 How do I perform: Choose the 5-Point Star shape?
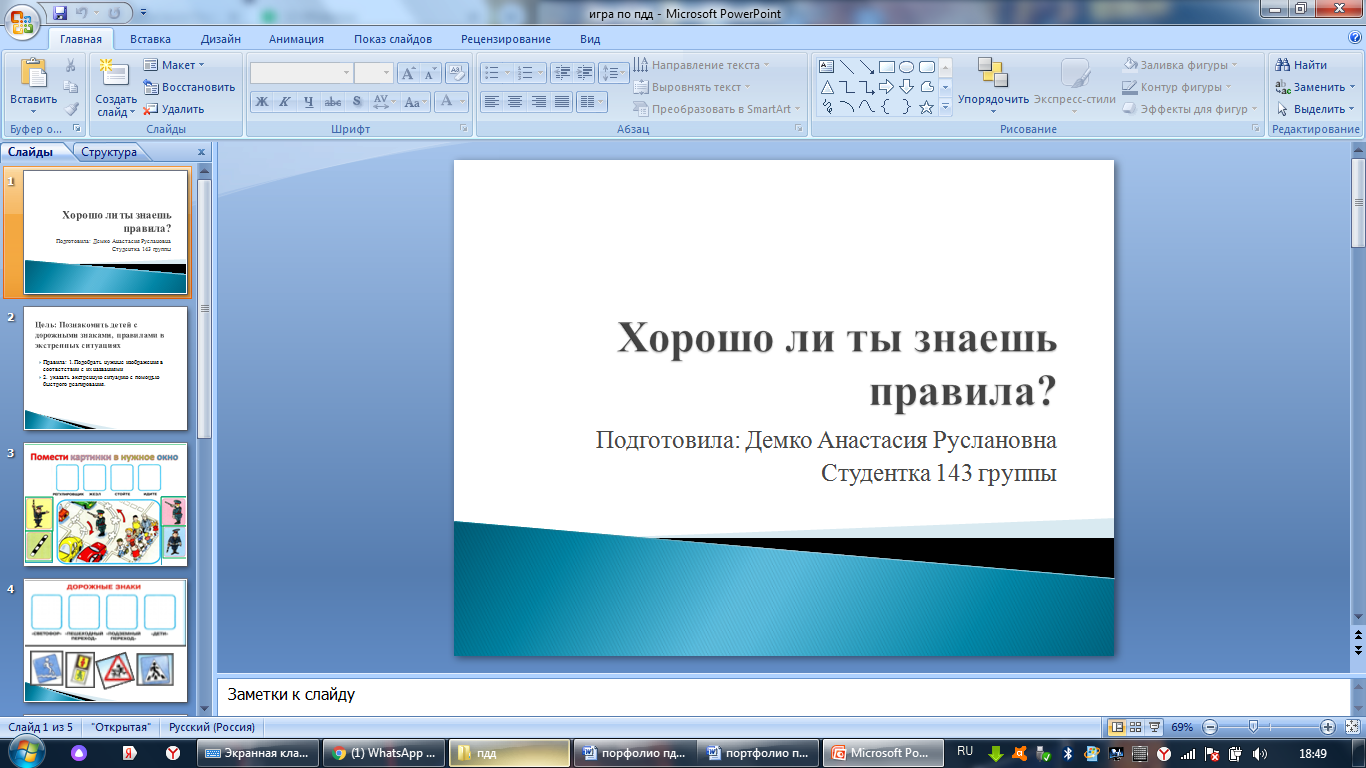point(926,107)
